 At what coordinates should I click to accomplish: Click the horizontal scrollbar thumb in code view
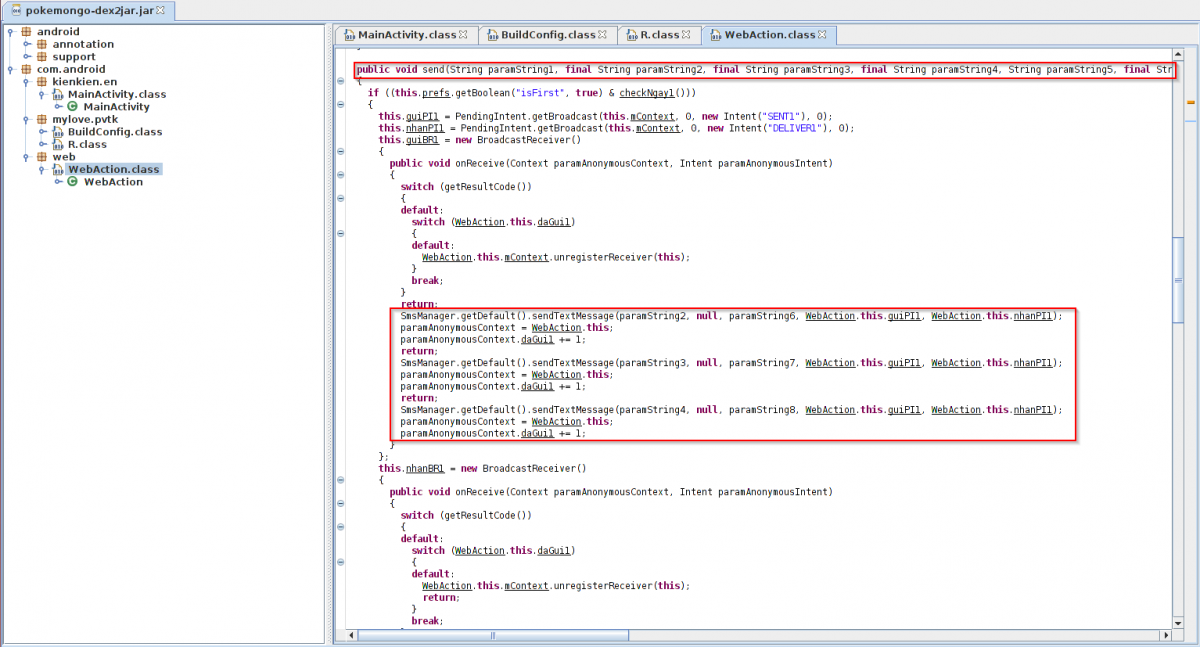492,635
